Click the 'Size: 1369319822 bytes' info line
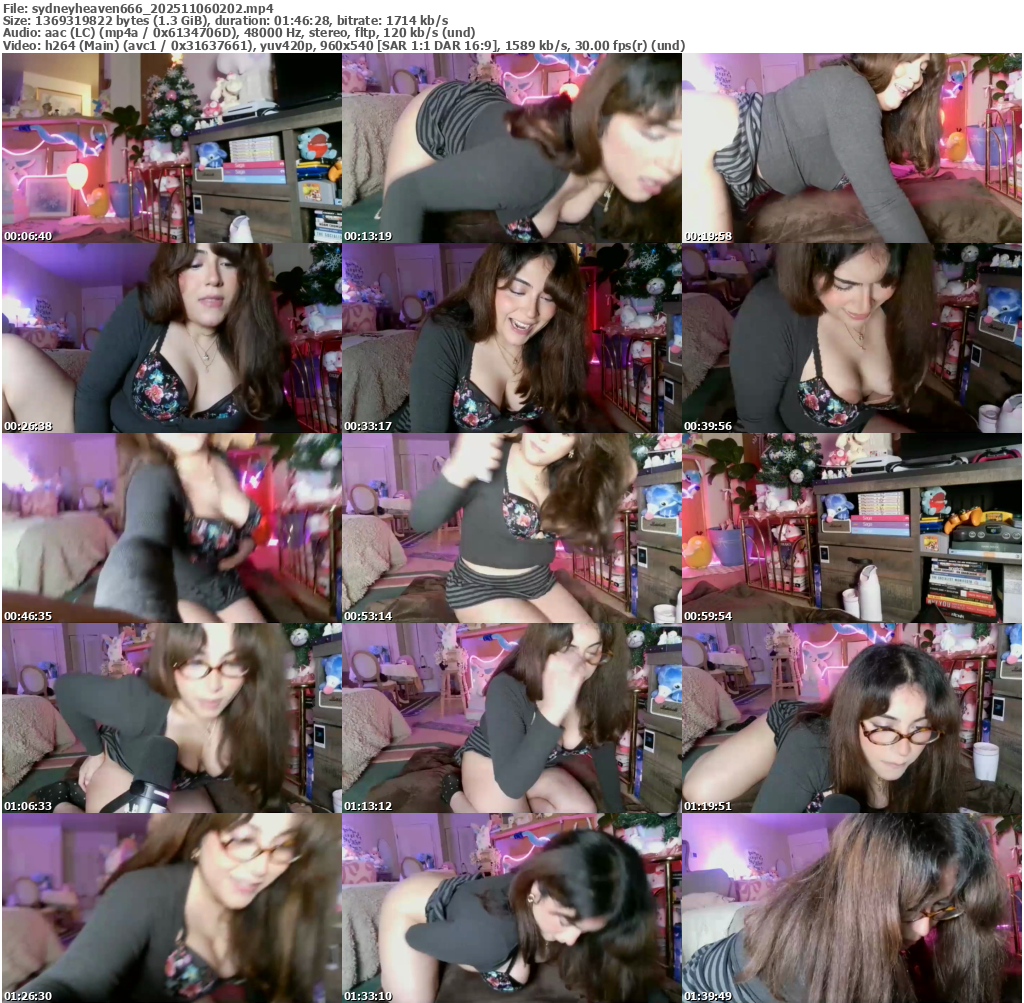Screen dimensions: 1024x1003 click(x=225, y=20)
